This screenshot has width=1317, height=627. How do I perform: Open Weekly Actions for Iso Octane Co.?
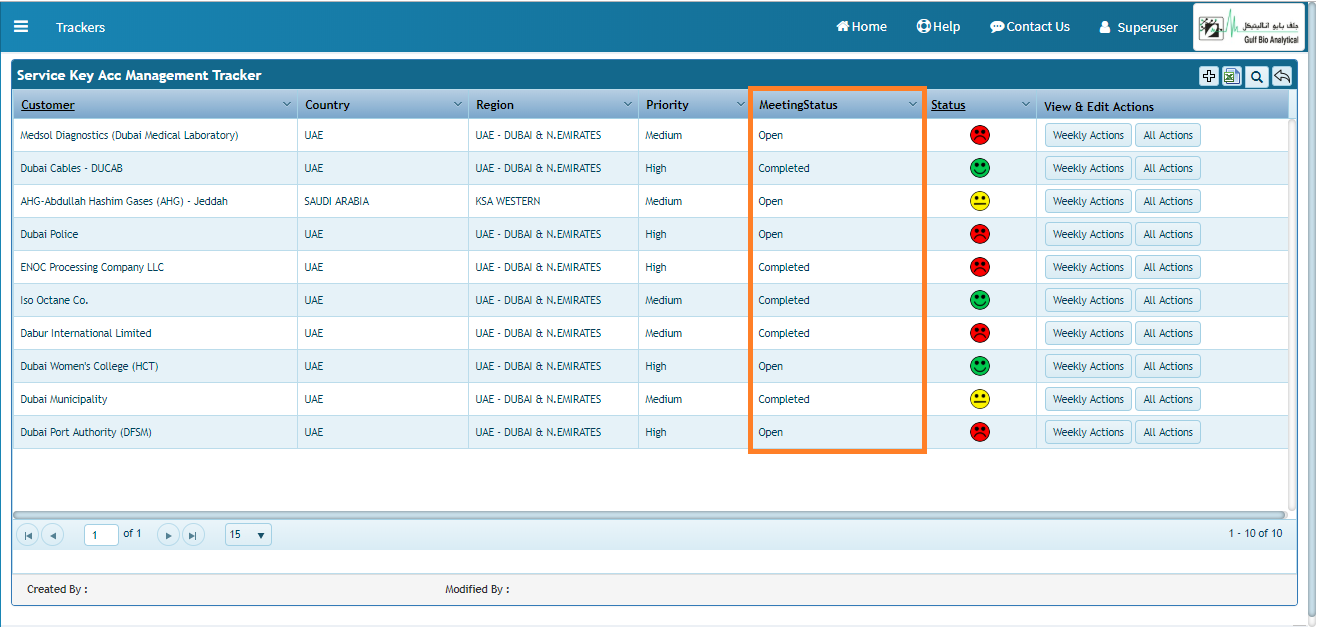pyautogui.click(x=1088, y=300)
